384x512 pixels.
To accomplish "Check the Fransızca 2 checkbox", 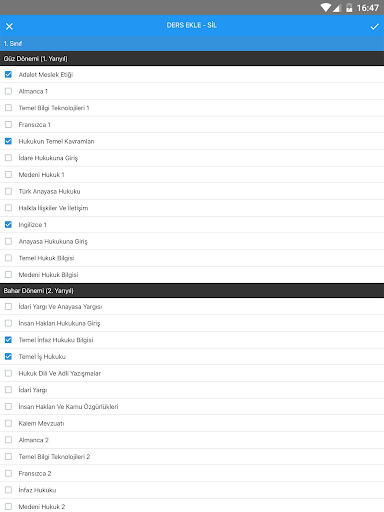I will [x=8, y=473].
